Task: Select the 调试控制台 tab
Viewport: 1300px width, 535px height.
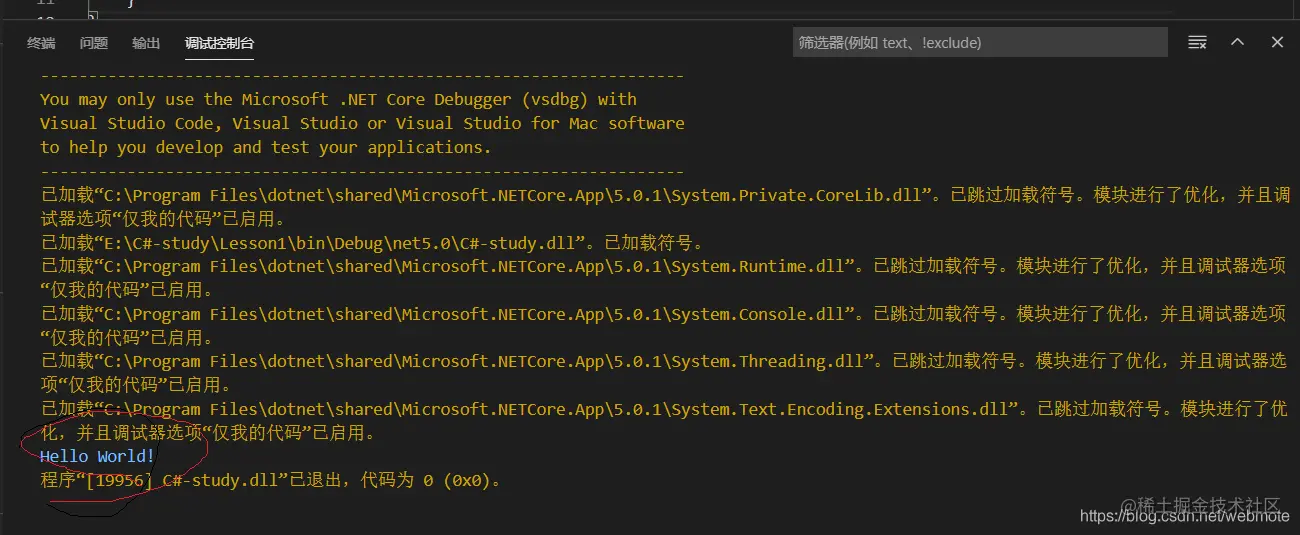Action: click(x=220, y=43)
